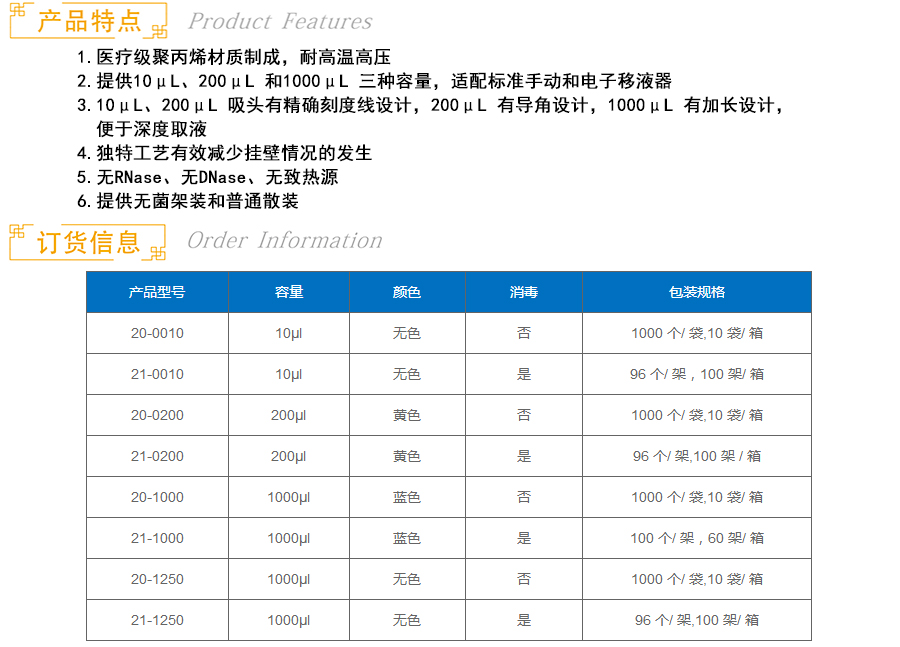This screenshot has width=900, height=647.
Task: Click product model 20-1000 cell
Action: pos(157,497)
